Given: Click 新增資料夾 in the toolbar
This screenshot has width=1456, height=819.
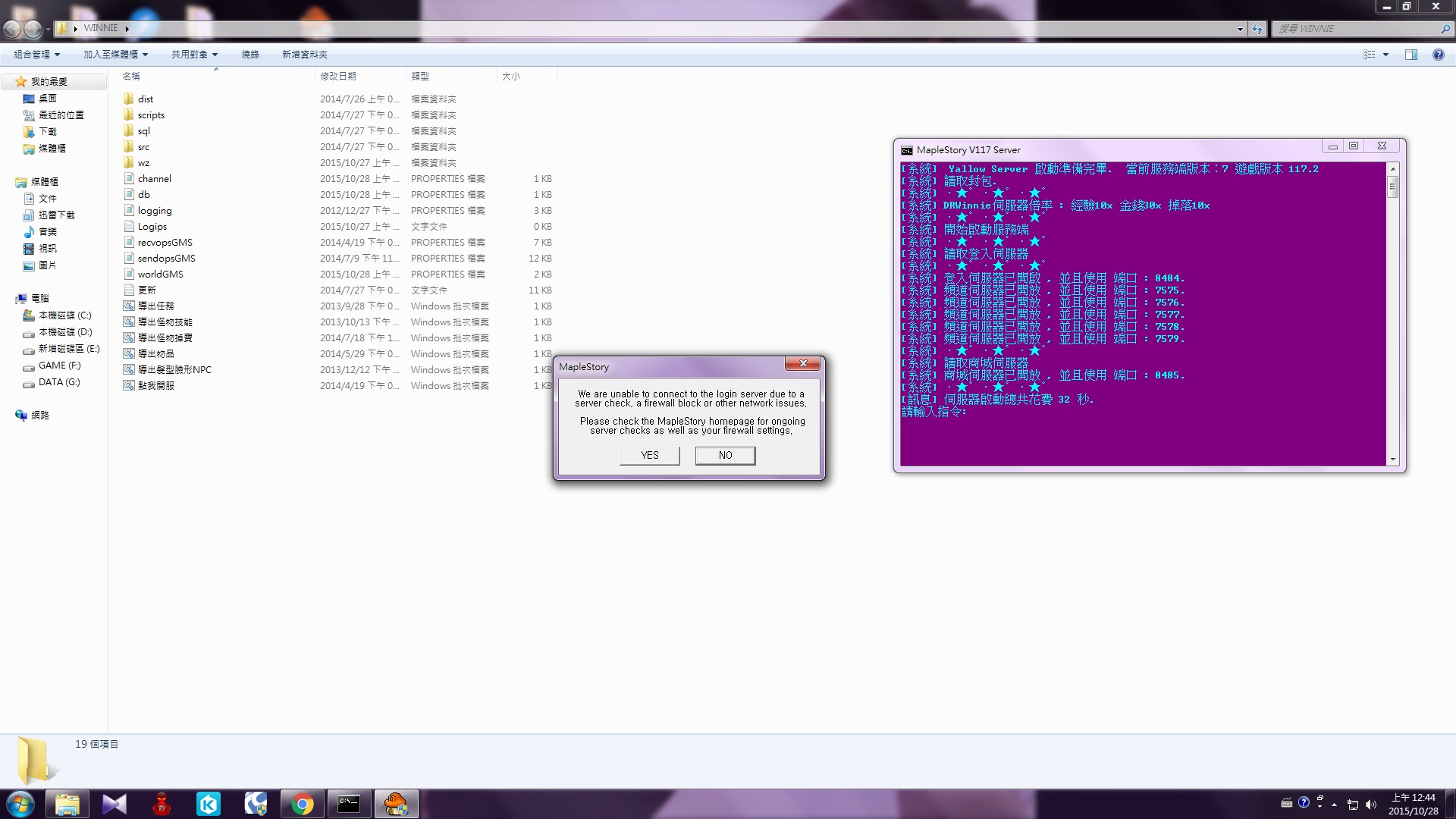Looking at the screenshot, I should tap(305, 55).
